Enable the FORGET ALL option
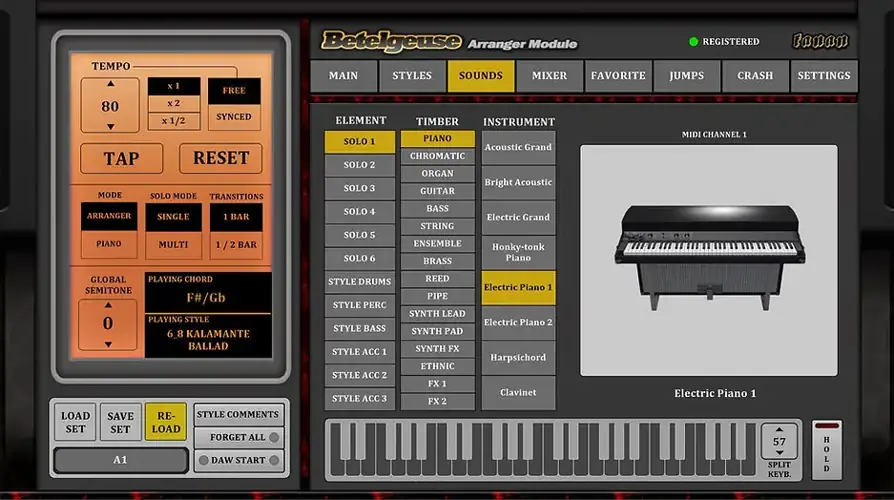Viewport: 894px width, 500px height. 239,437
